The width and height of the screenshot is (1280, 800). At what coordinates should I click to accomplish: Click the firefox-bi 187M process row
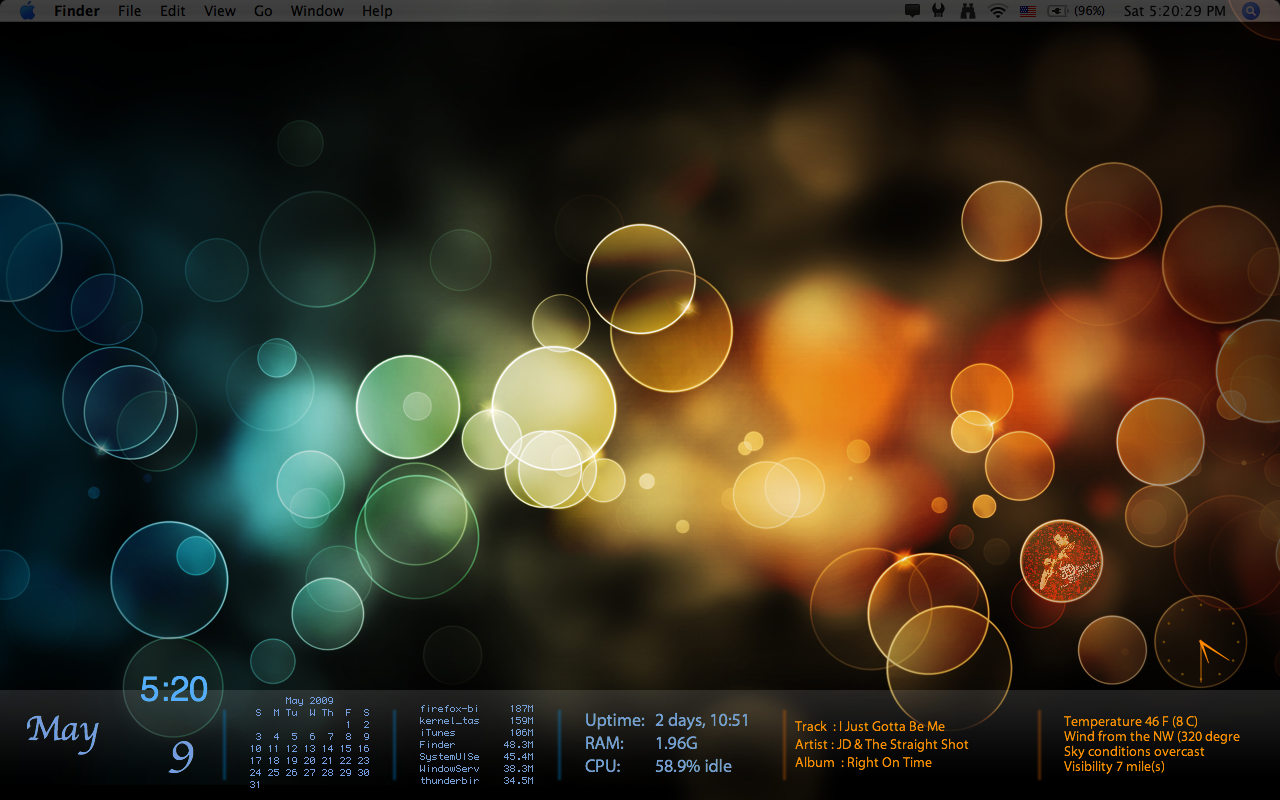(476, 709)
